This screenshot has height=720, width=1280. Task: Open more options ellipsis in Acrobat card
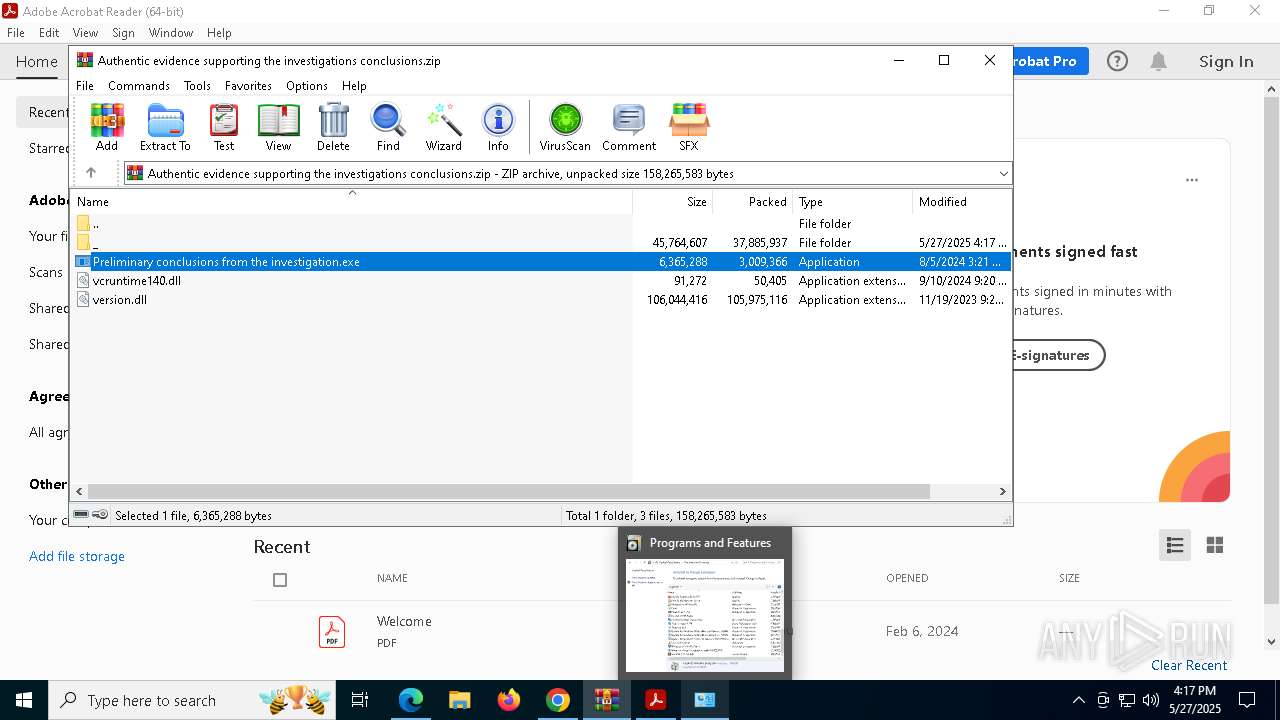[x=1192, y=181]
